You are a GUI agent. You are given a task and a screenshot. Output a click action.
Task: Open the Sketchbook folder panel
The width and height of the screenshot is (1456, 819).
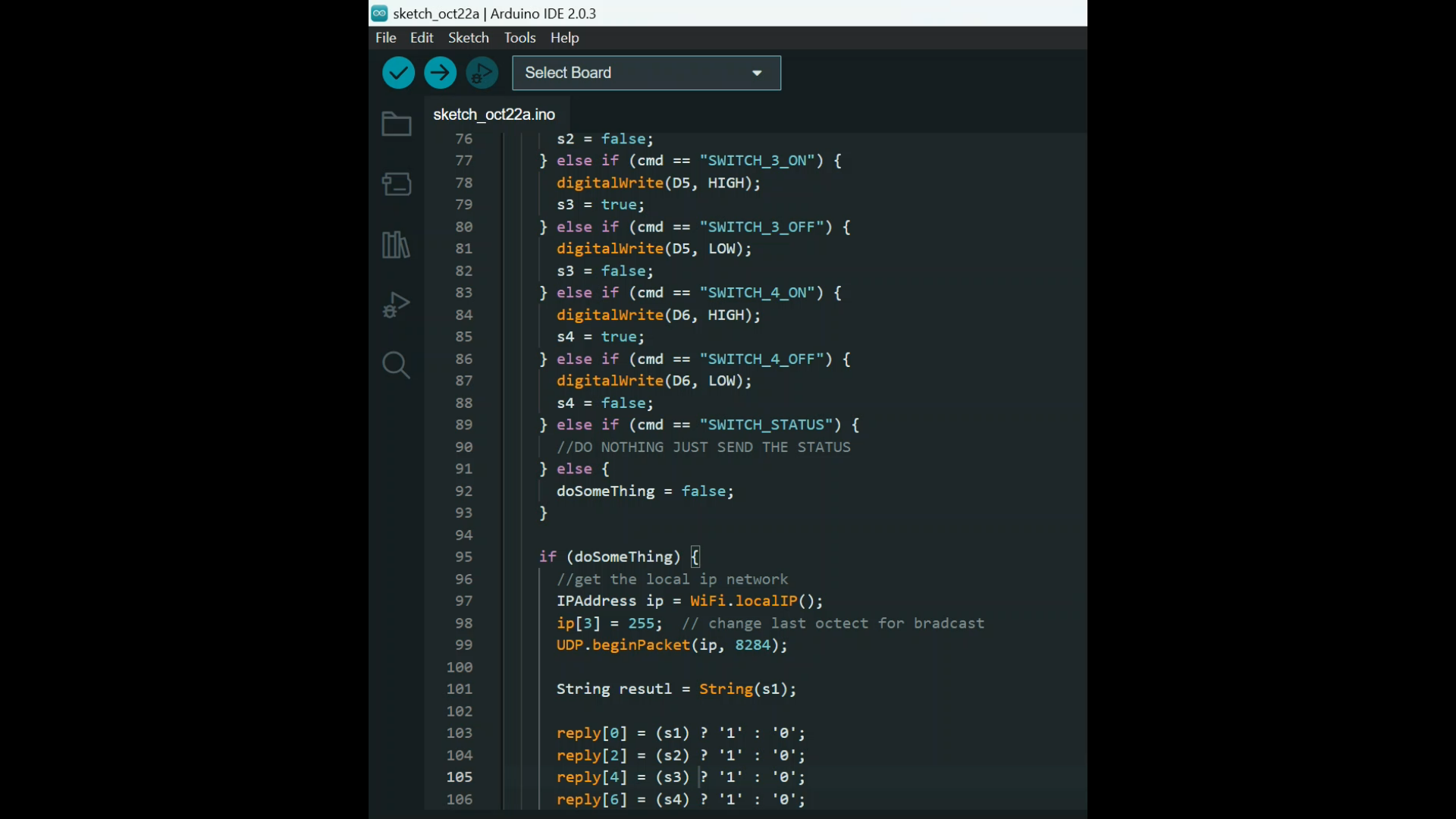pos(396,124)
